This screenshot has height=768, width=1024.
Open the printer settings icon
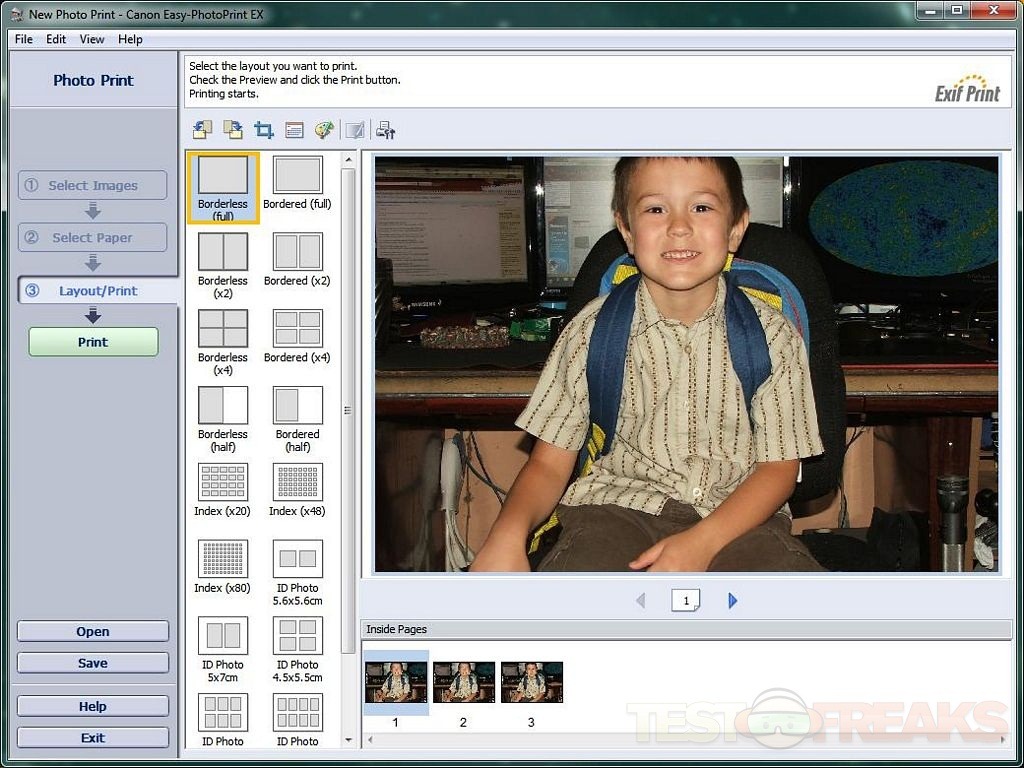[386, 130]
